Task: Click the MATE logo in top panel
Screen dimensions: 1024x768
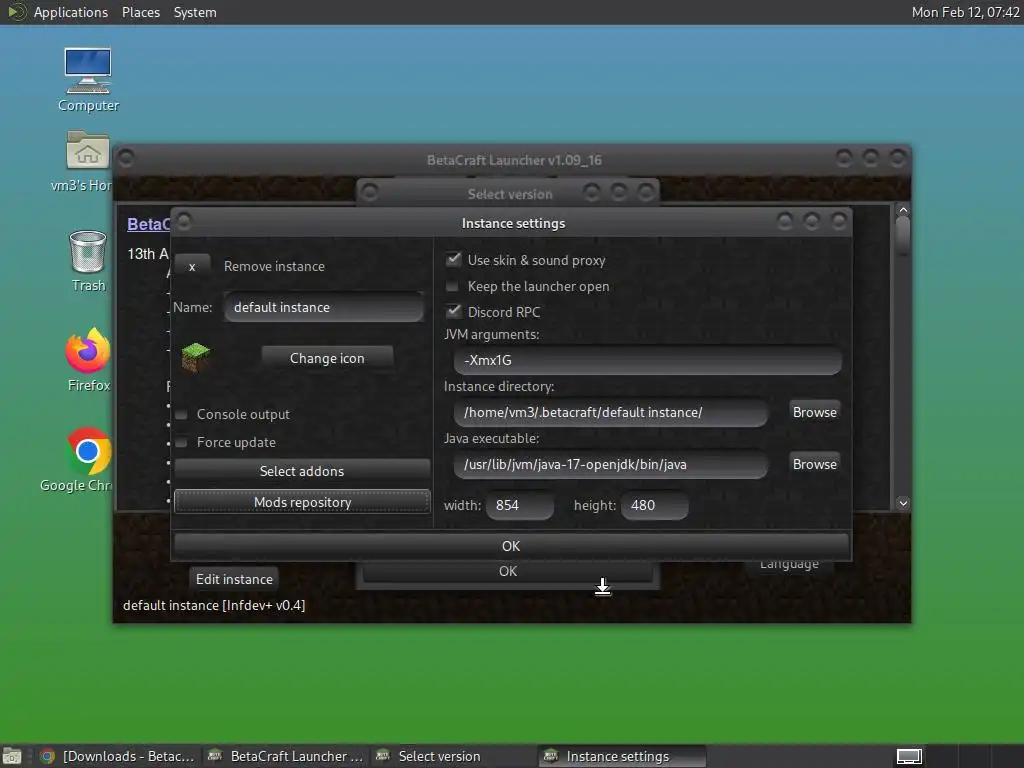Action: (16, 12)
